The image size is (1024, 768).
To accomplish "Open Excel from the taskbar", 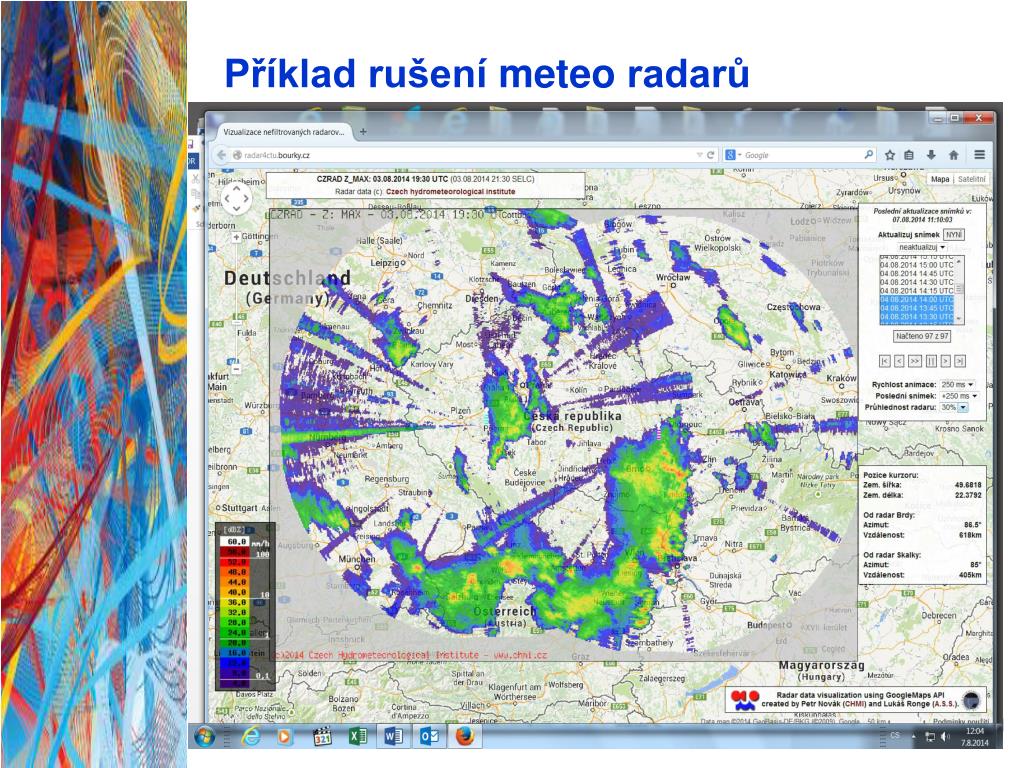I will (357, 737).
